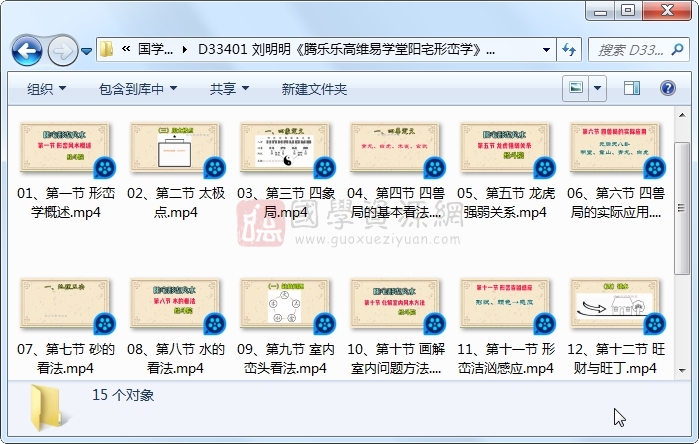Change view with the view icon button
Screen dimensions: 699x444
click(x=576, y=87)
